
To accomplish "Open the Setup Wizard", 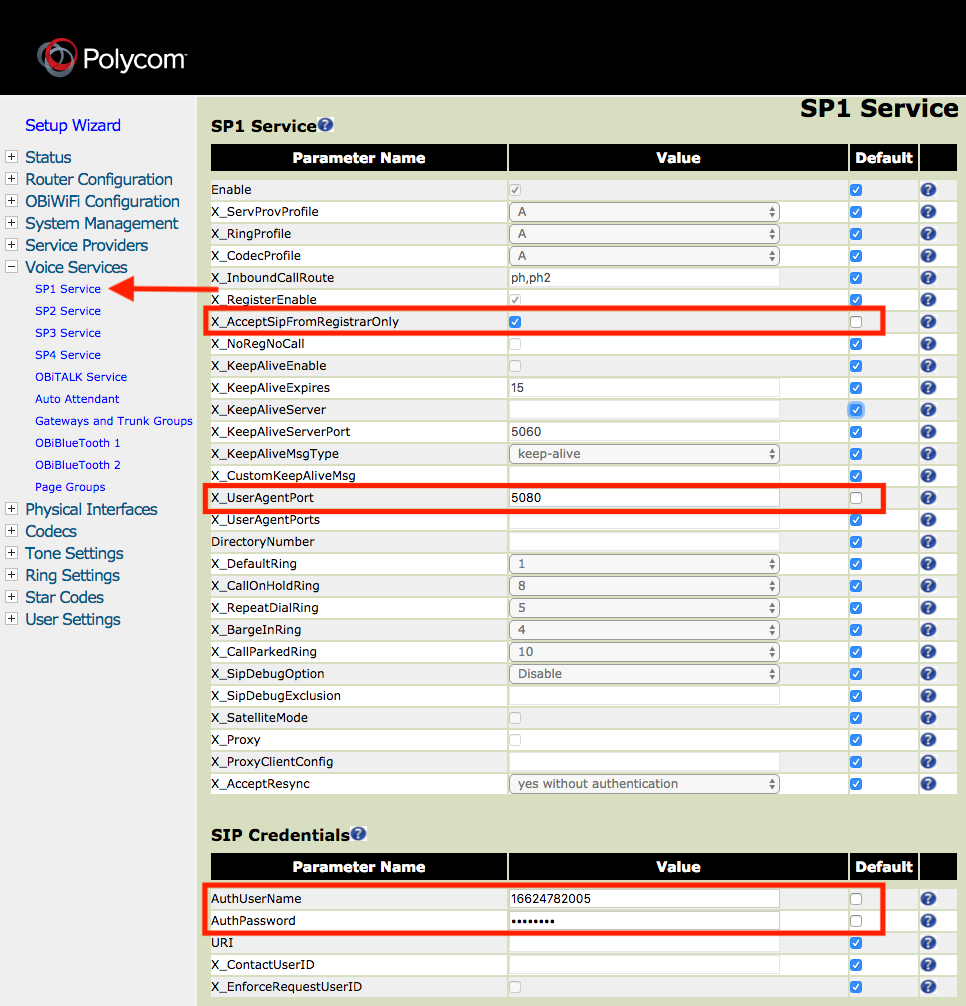I will click(x=72, y=125).
